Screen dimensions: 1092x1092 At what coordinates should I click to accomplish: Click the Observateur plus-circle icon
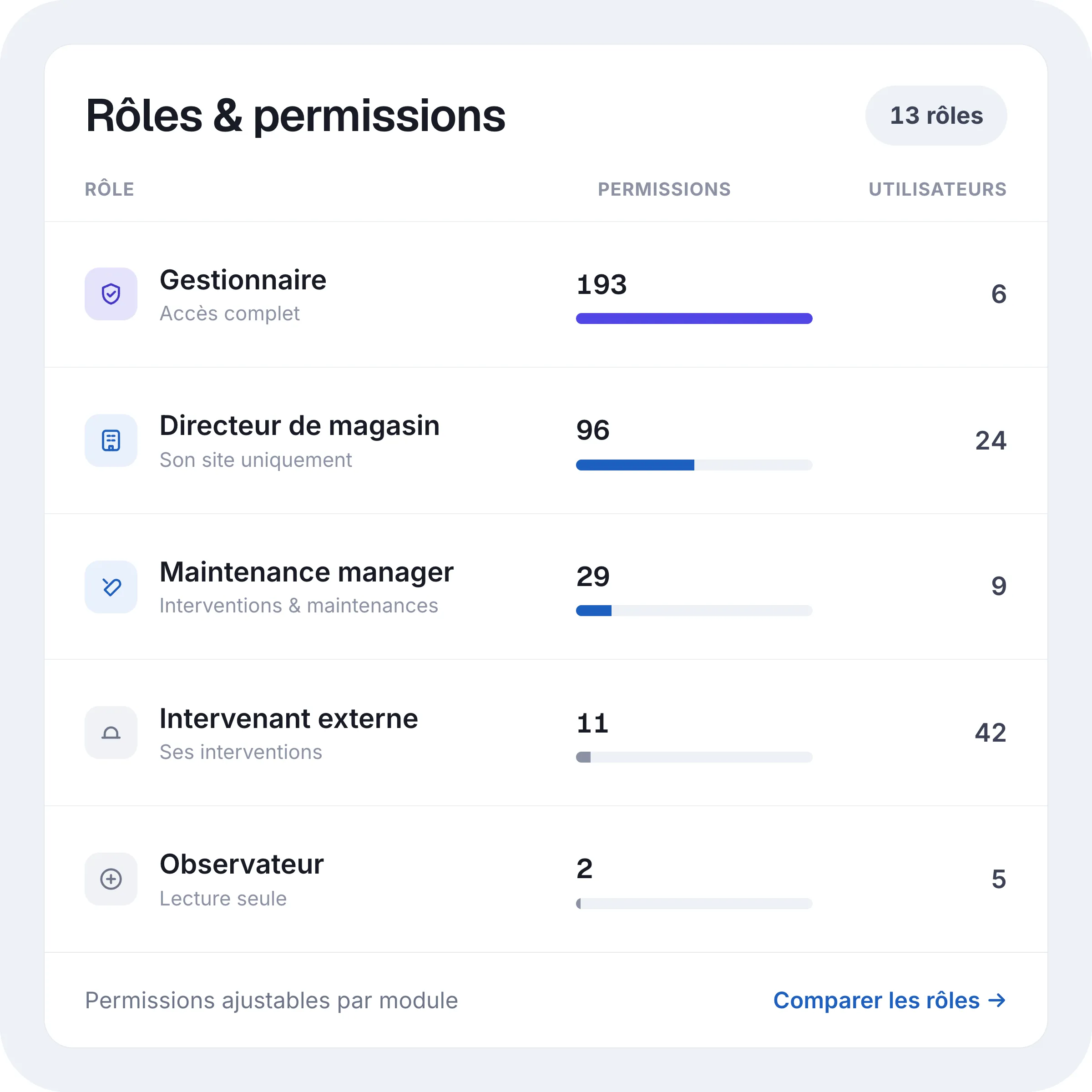[x=111, y=879]
